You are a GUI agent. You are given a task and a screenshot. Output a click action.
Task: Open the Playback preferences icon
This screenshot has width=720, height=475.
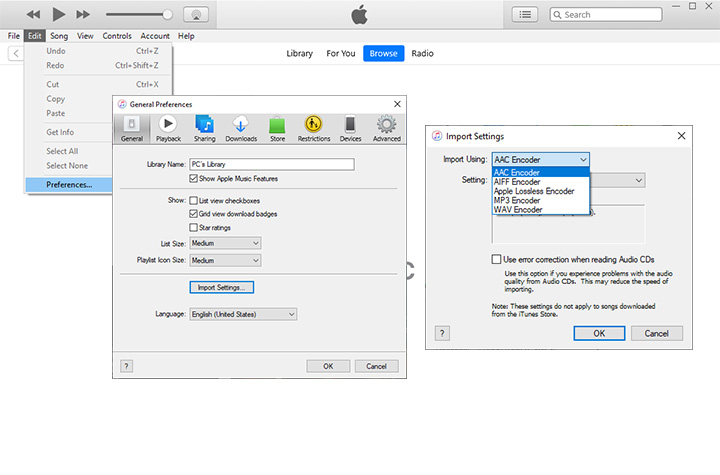pos(168,129)
